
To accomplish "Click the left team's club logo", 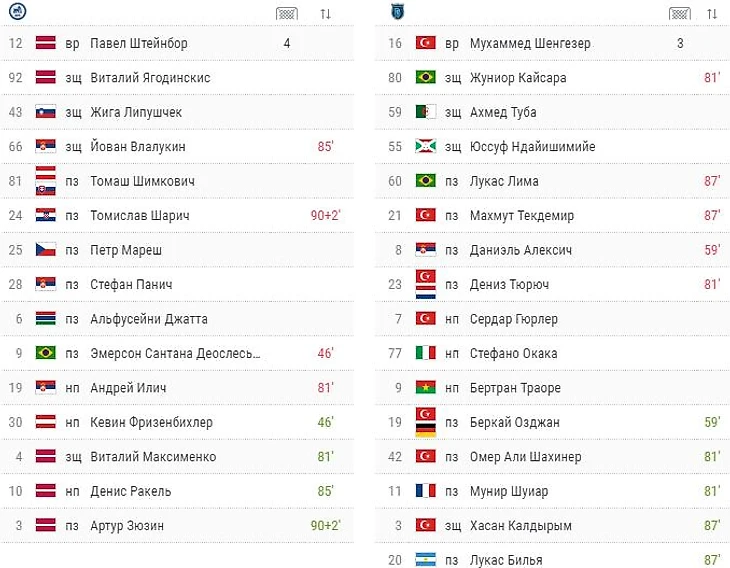I will coord(18,11).
